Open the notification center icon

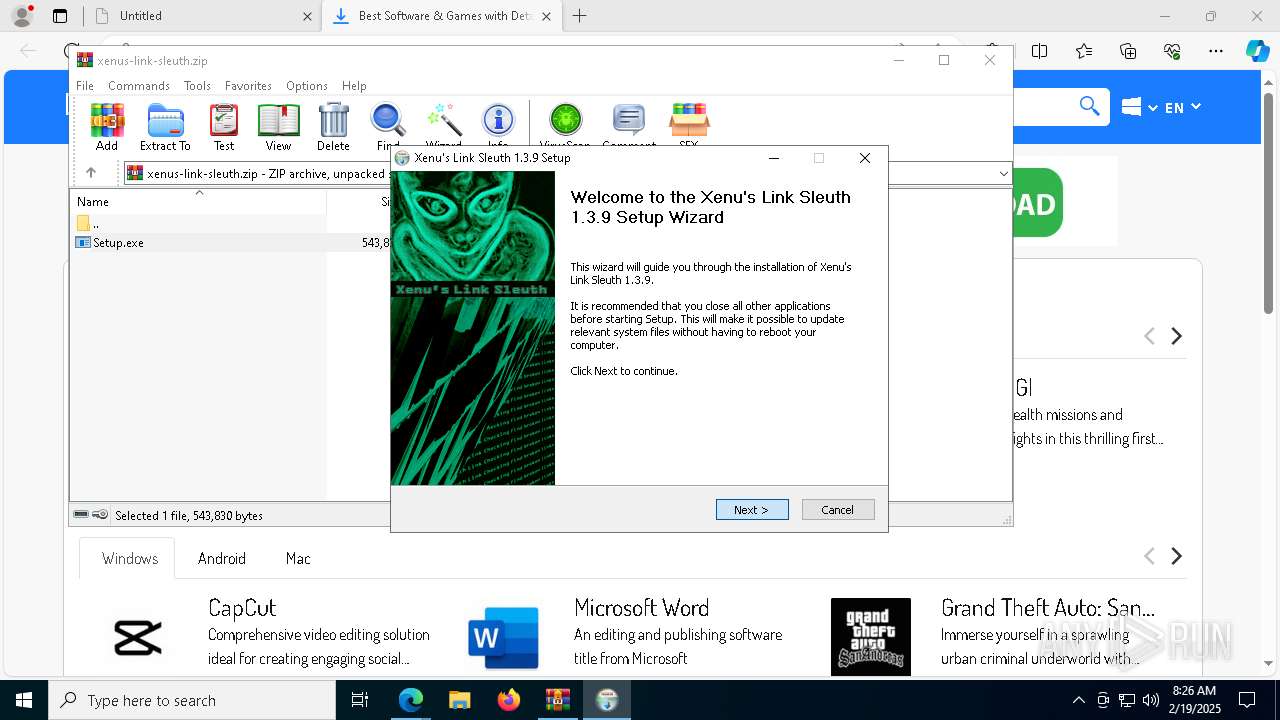(x=1247, y=700)
